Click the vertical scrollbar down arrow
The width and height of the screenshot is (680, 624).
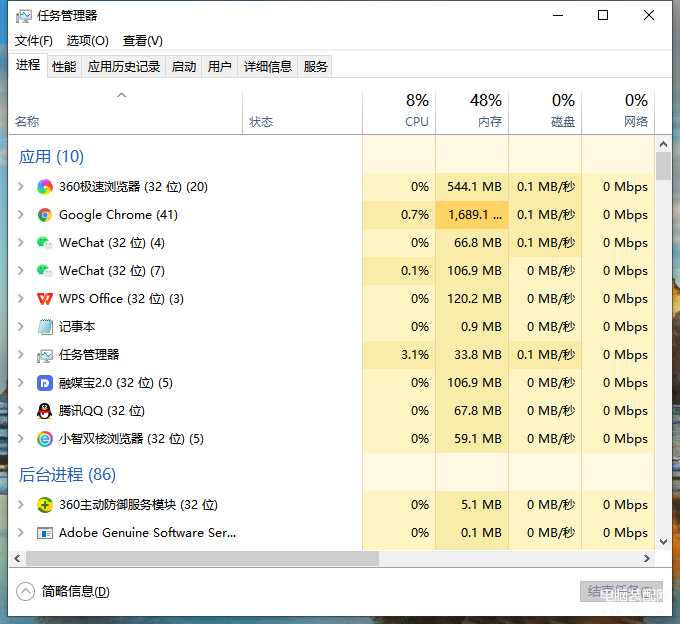[x=663, y=542]
